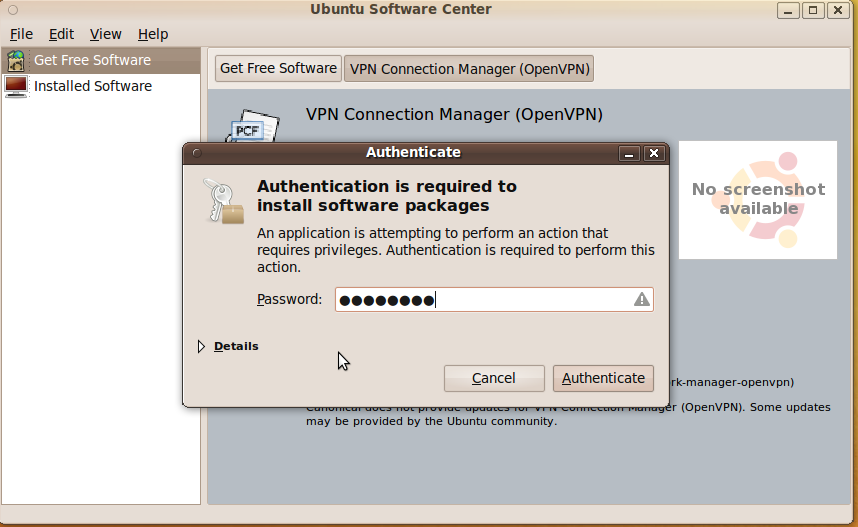Minimize the Ubuntu Software Center window
This screenshot has height=527, width=858.
point(788,10)
